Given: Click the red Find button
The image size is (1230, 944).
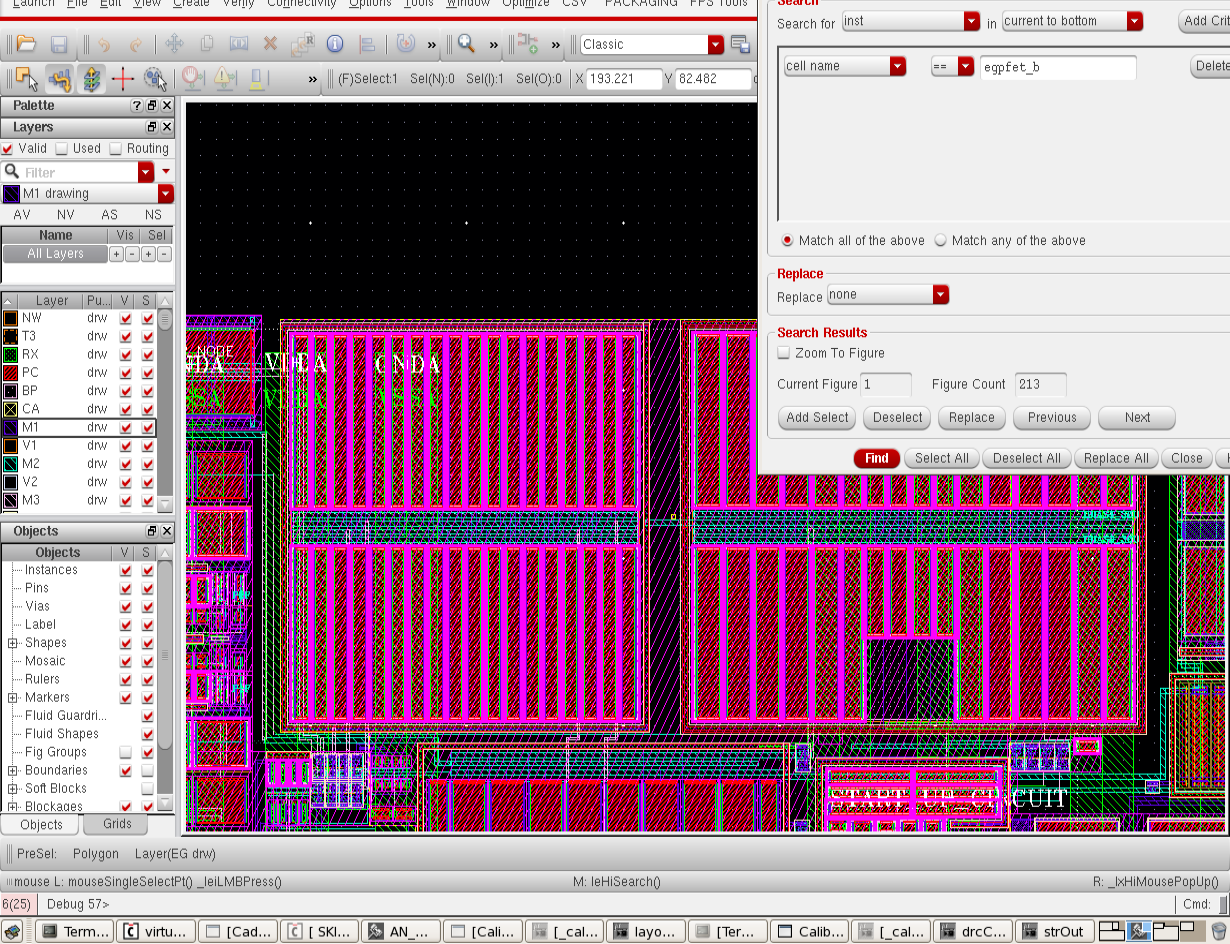Looking at the screenshot, I should 876,458.
